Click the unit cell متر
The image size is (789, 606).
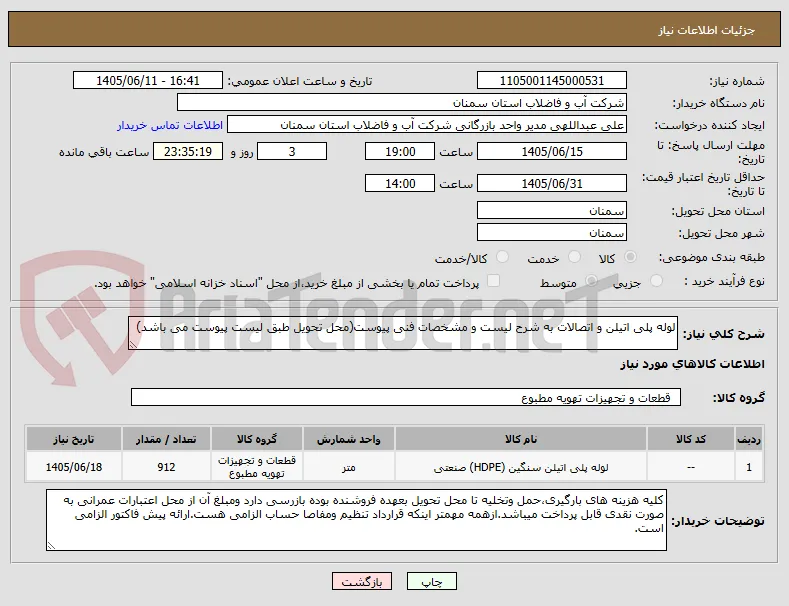pyautogui.click(x=349, y=467)
